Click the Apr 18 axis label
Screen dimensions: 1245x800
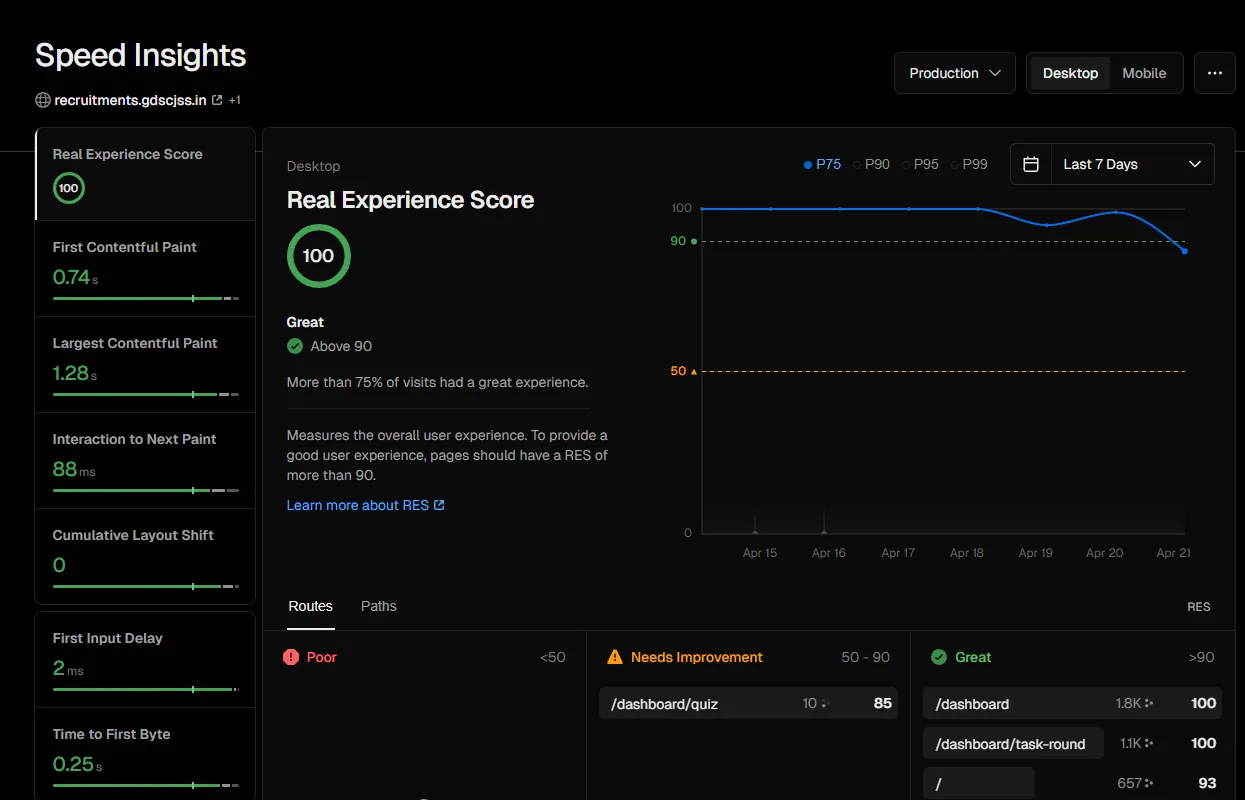(967, 552)
